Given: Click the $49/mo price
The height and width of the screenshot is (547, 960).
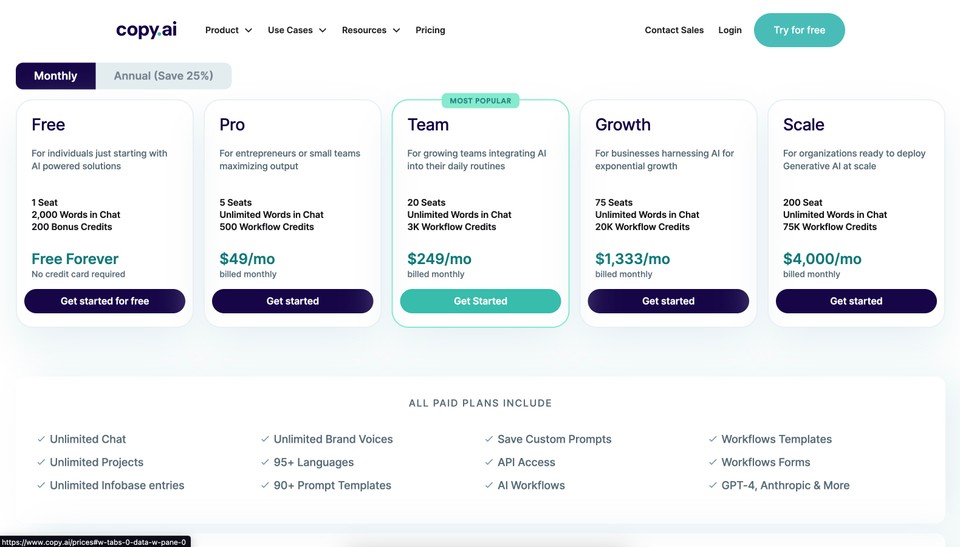Looking at the screenshot, I should pos(247,258).
